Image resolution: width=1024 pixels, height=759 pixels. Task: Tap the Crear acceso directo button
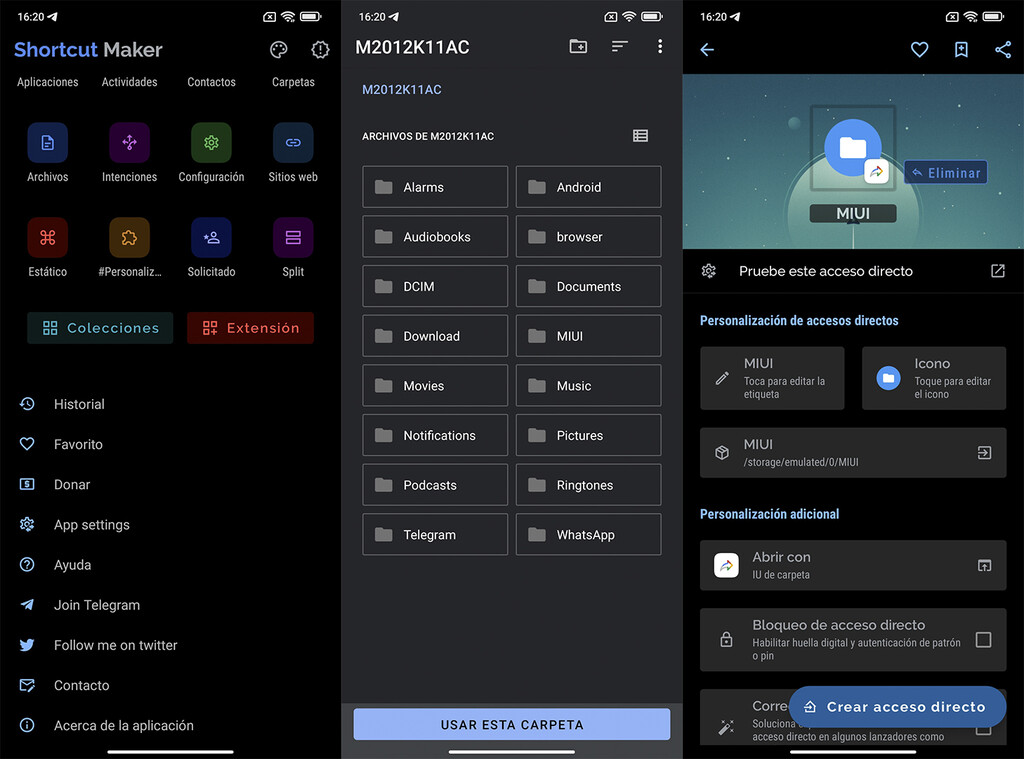(x=897, y=706)
